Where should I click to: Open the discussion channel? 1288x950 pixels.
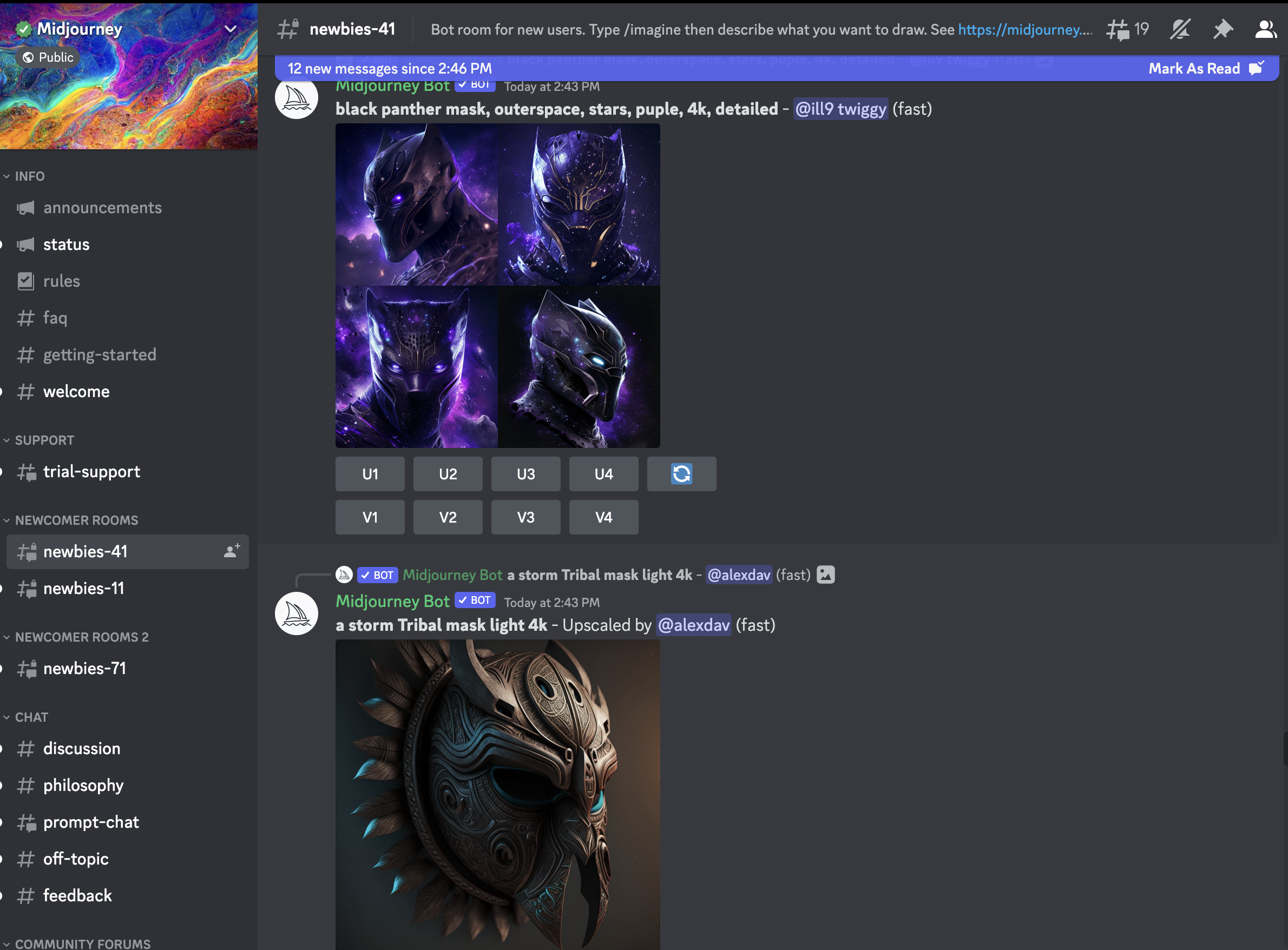(x=128, y=748)
